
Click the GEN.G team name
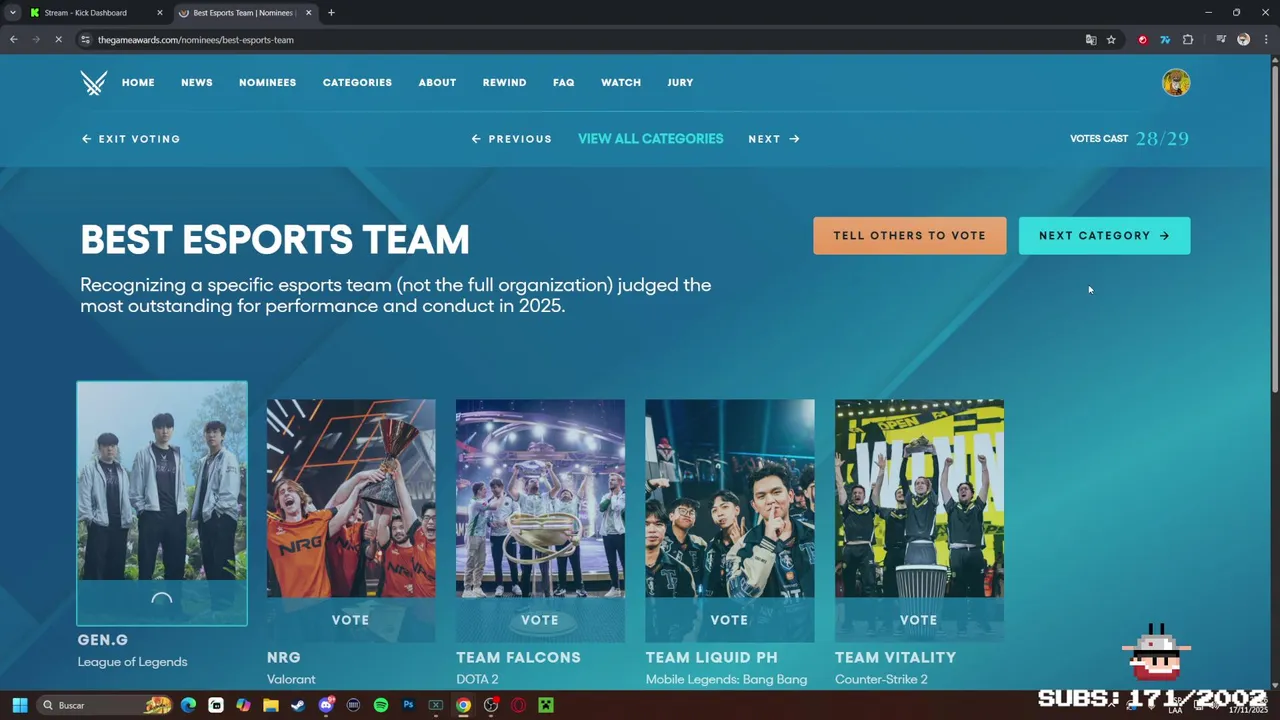[103, 640]
